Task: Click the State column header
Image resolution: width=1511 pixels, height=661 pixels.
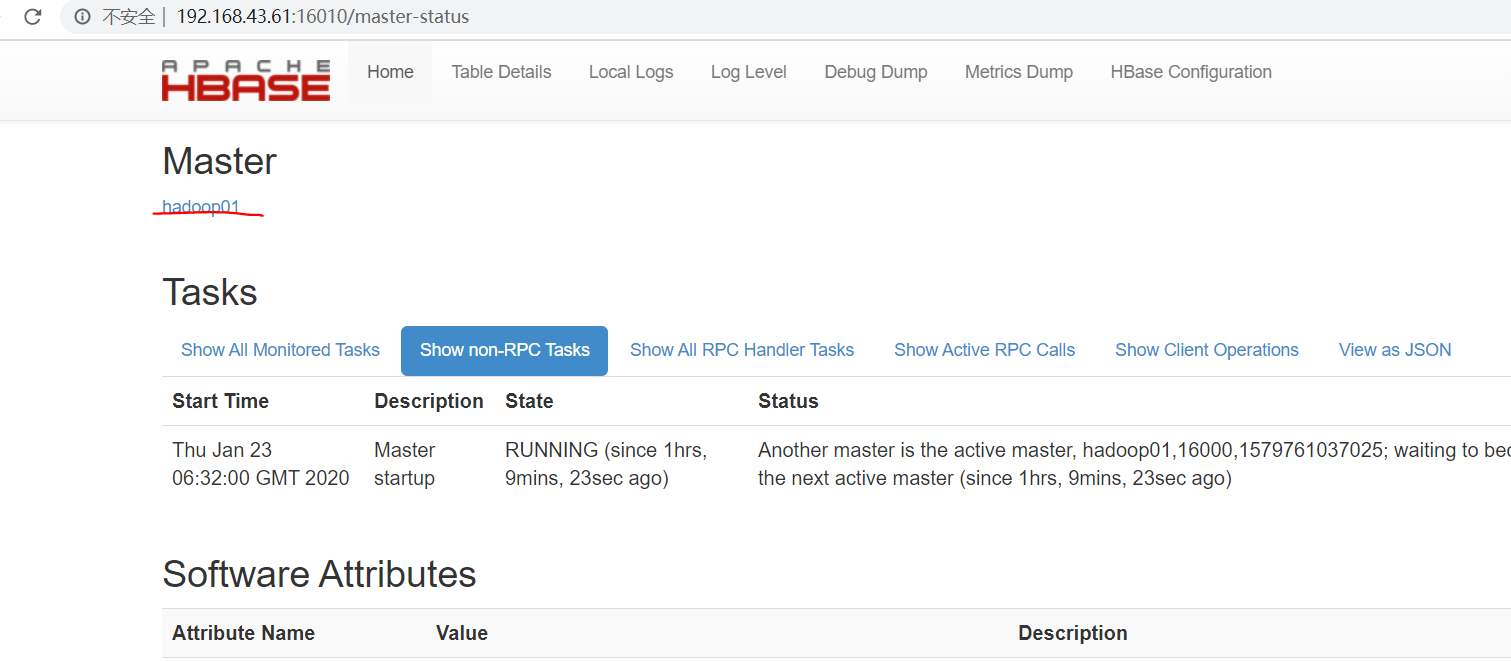Action: [529, 401]
